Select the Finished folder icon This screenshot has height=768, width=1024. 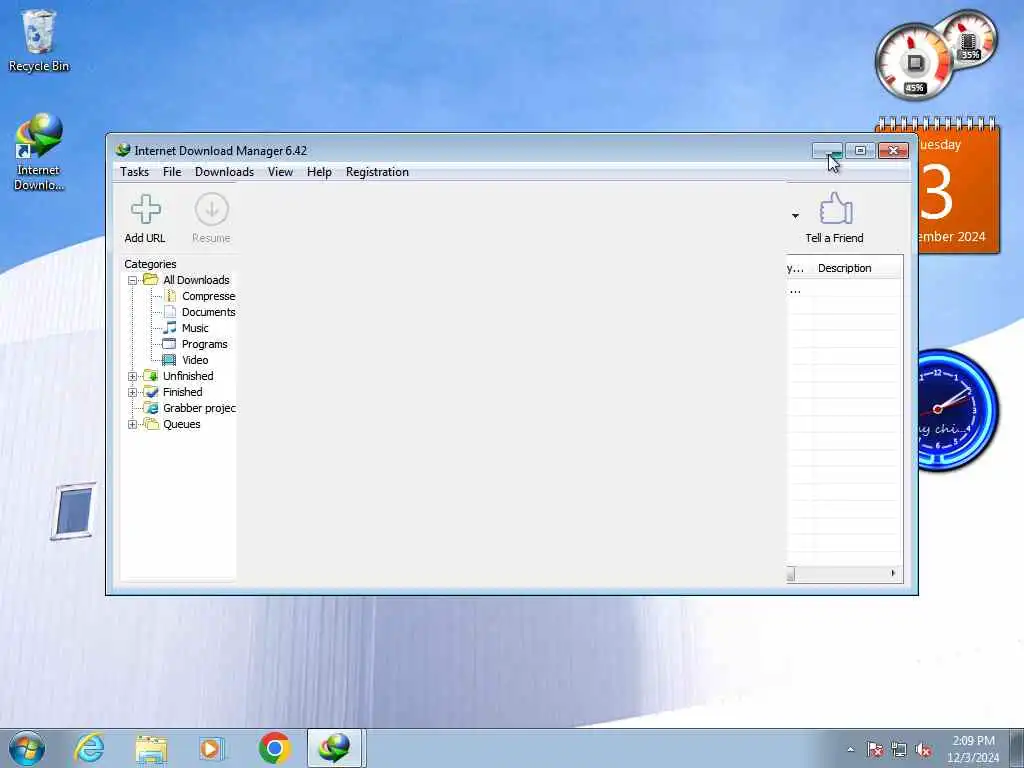[x=151, y=392]
